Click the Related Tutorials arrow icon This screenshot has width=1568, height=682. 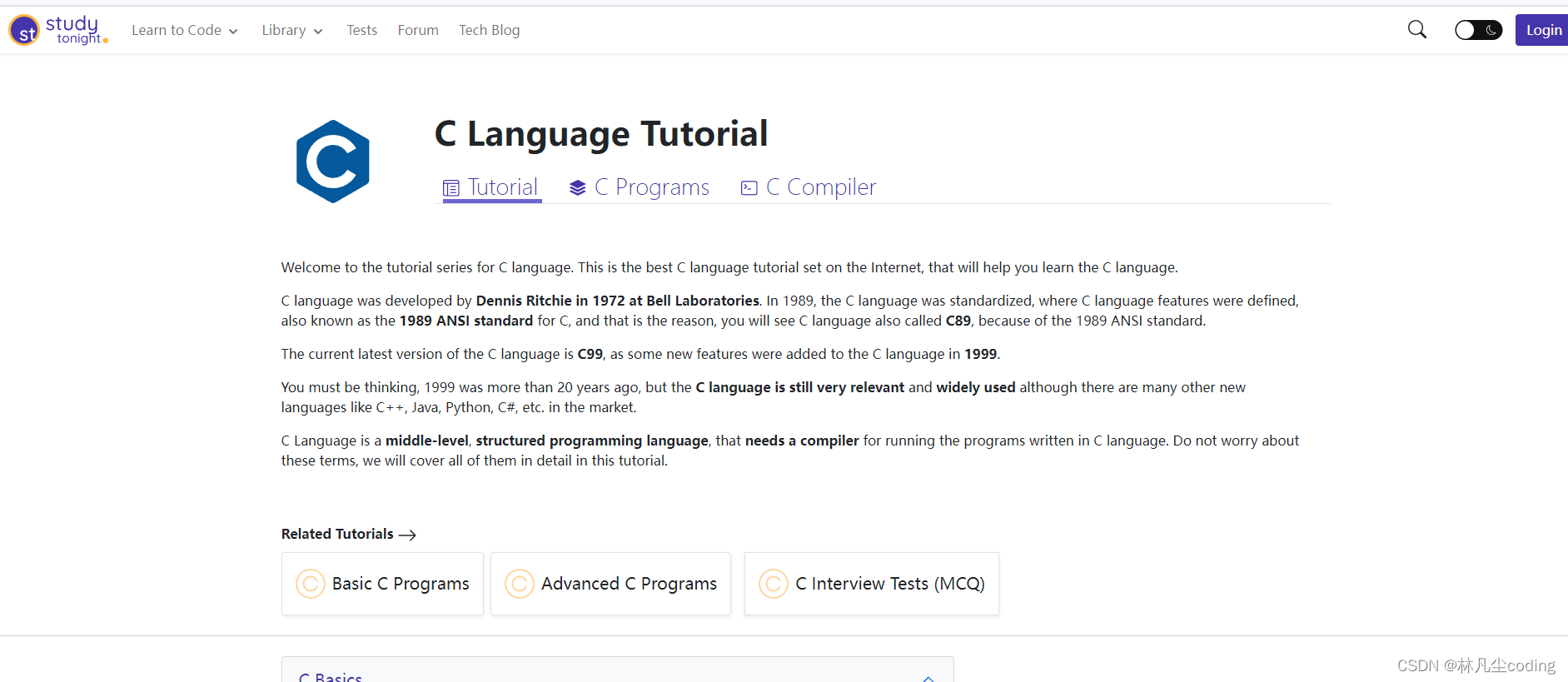click(407, 535)
